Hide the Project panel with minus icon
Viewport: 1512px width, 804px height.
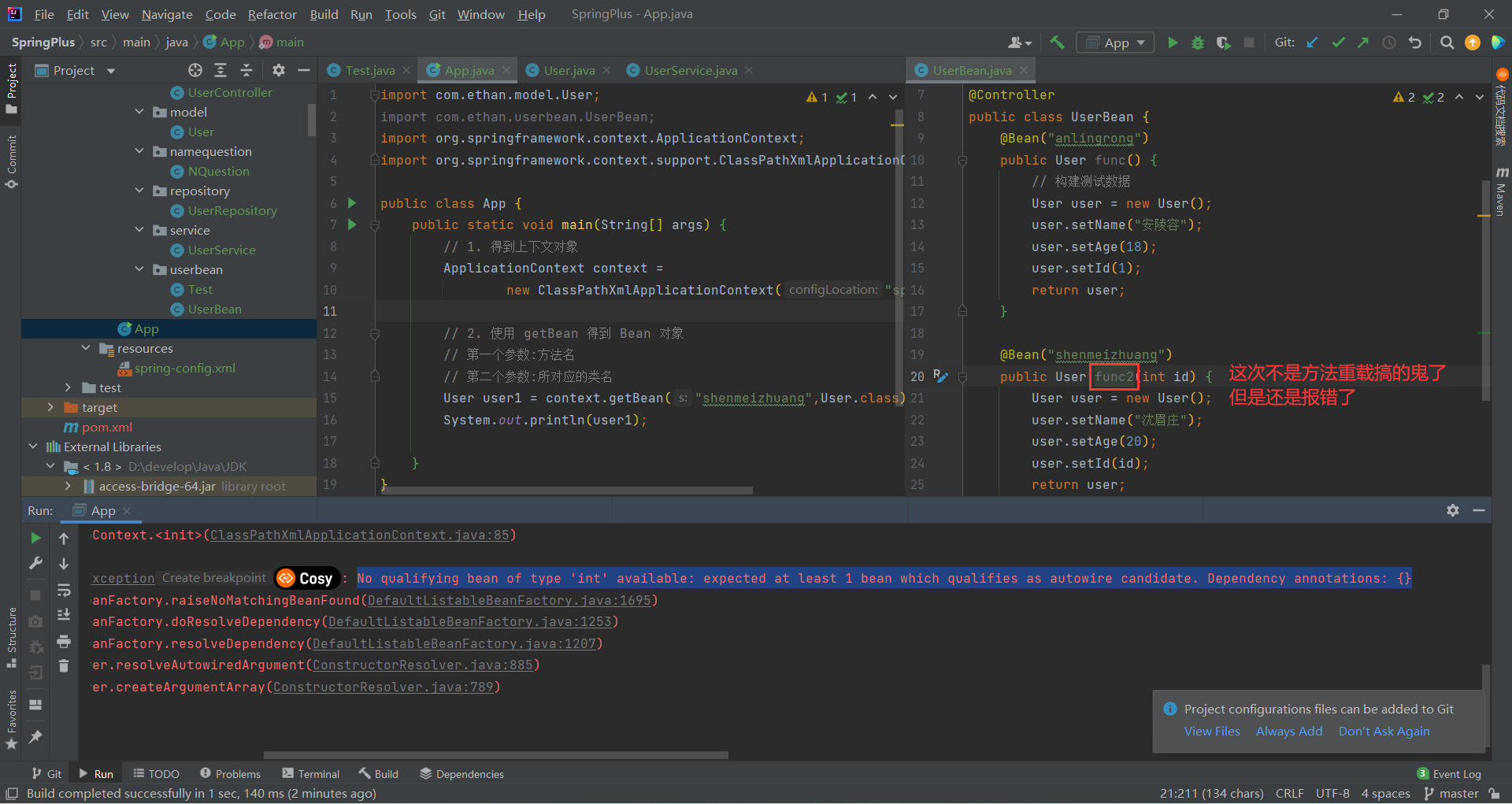(304, 70)
